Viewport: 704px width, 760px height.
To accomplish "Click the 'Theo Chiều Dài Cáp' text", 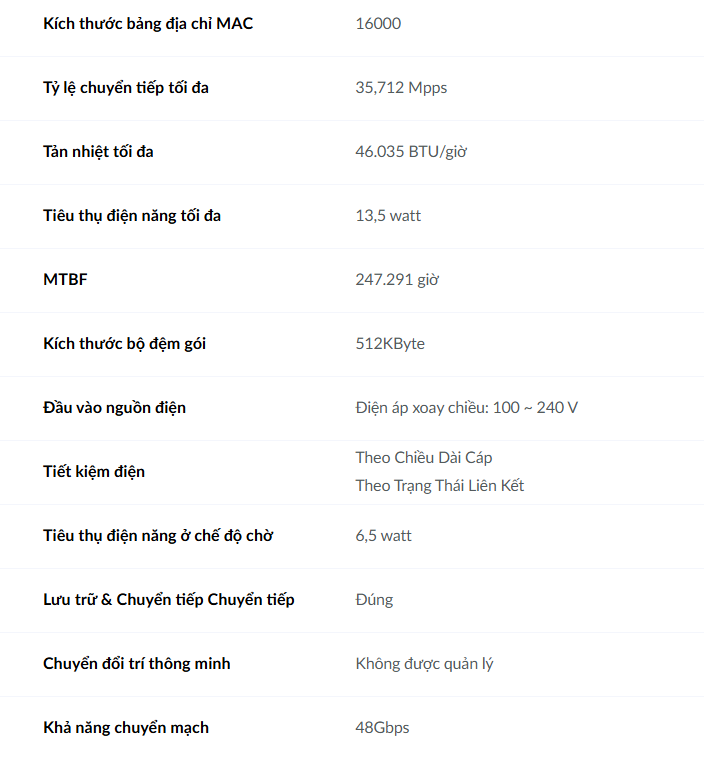I will 424,458.
